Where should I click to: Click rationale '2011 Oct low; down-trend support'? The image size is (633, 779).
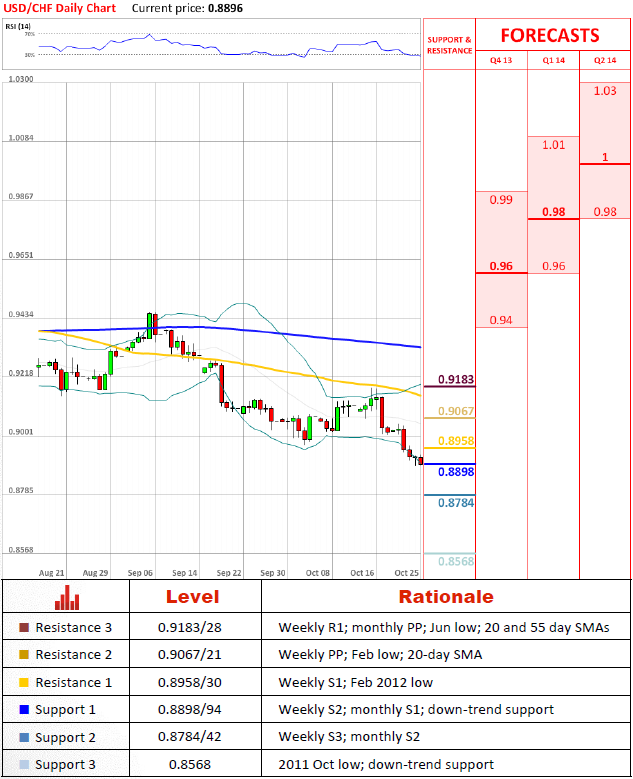(x=386, y=764)
